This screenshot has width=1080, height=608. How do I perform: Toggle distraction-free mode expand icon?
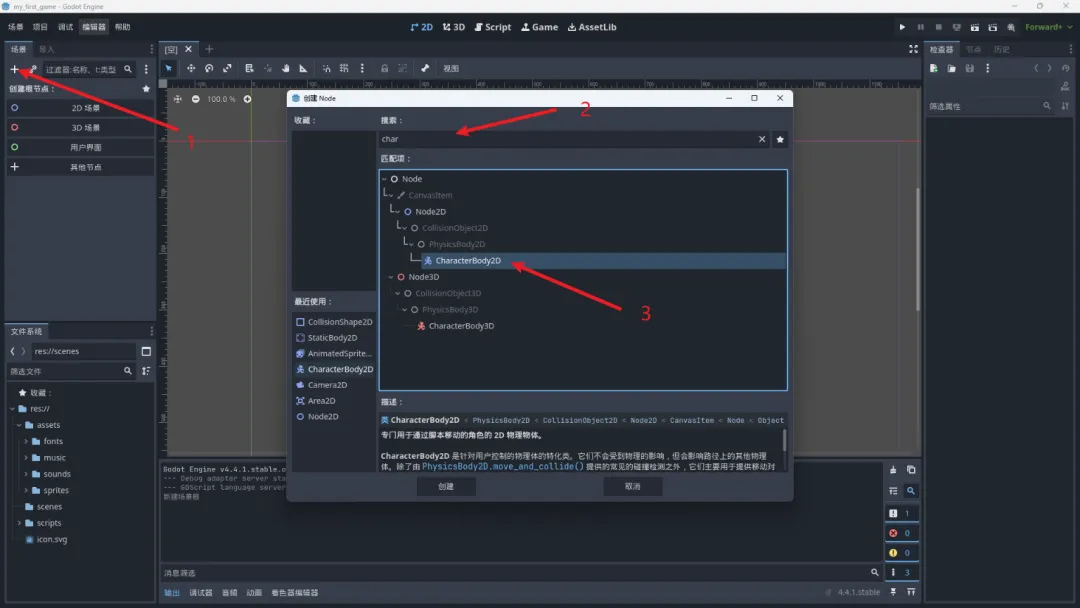pyautogui.click(x=913, y=49)
